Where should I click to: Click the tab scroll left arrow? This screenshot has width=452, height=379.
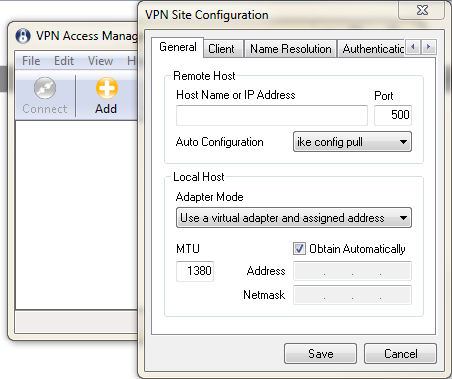[413, 47]
